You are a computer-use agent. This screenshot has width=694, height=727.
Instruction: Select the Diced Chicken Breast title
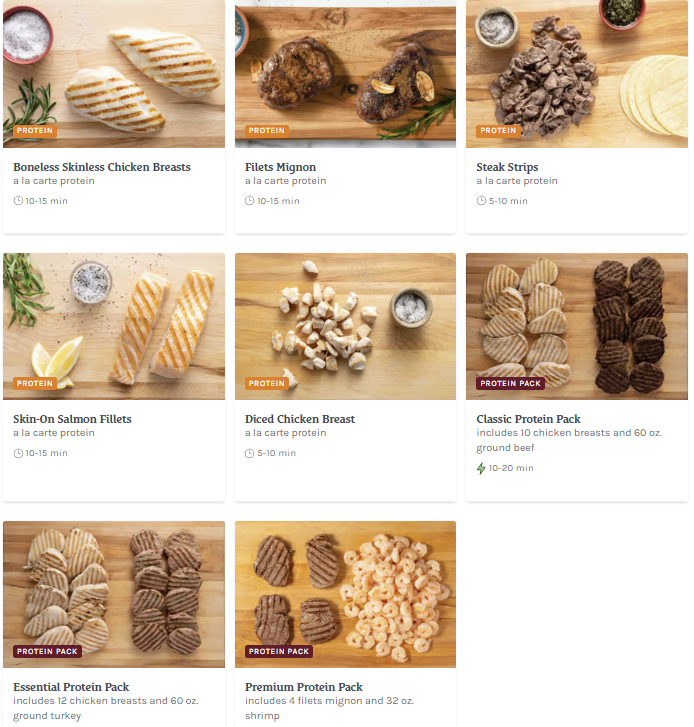point(300,419)
